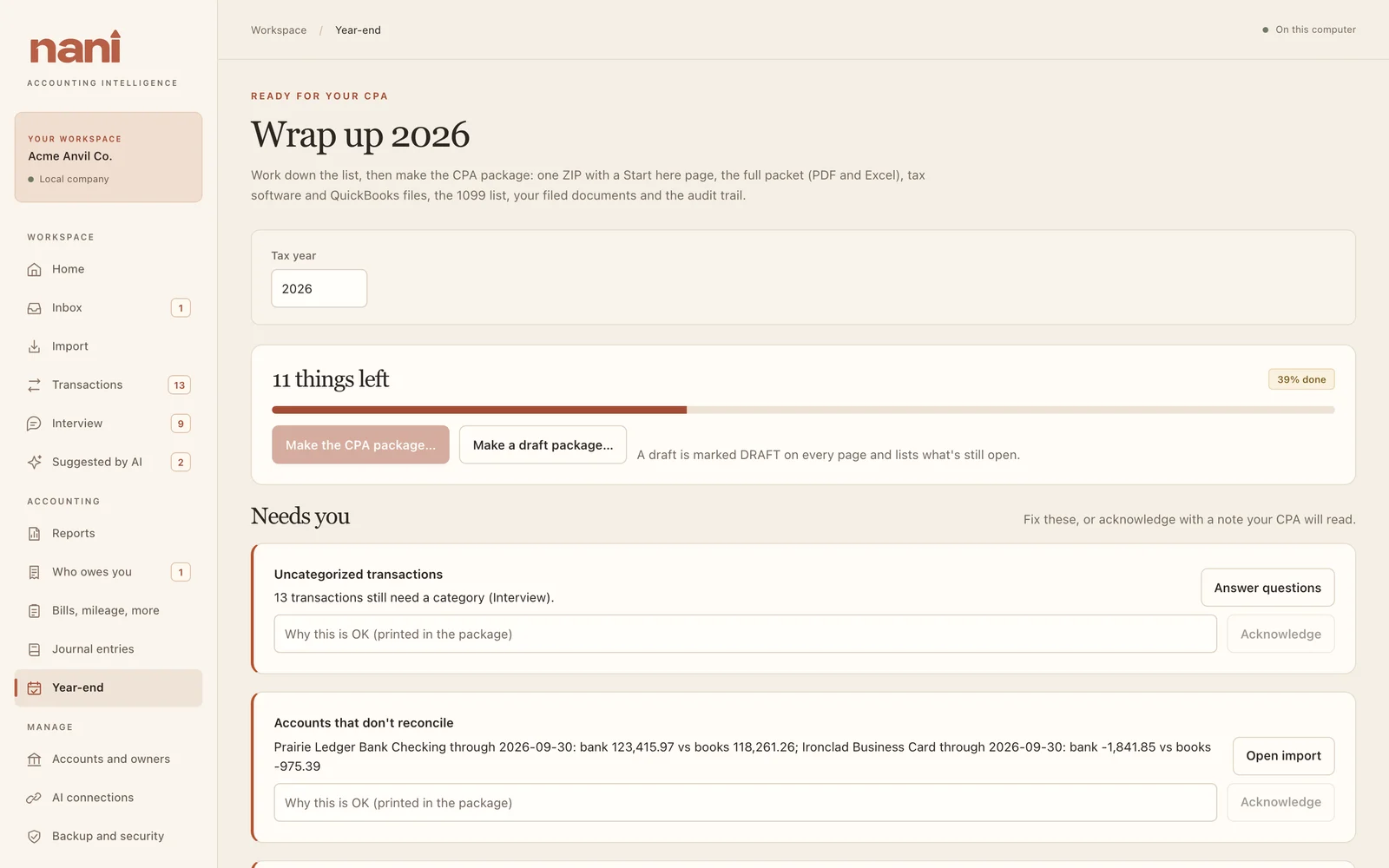Acknowledge the Accounts that don't reconcile item

(x=1280, y=802)
